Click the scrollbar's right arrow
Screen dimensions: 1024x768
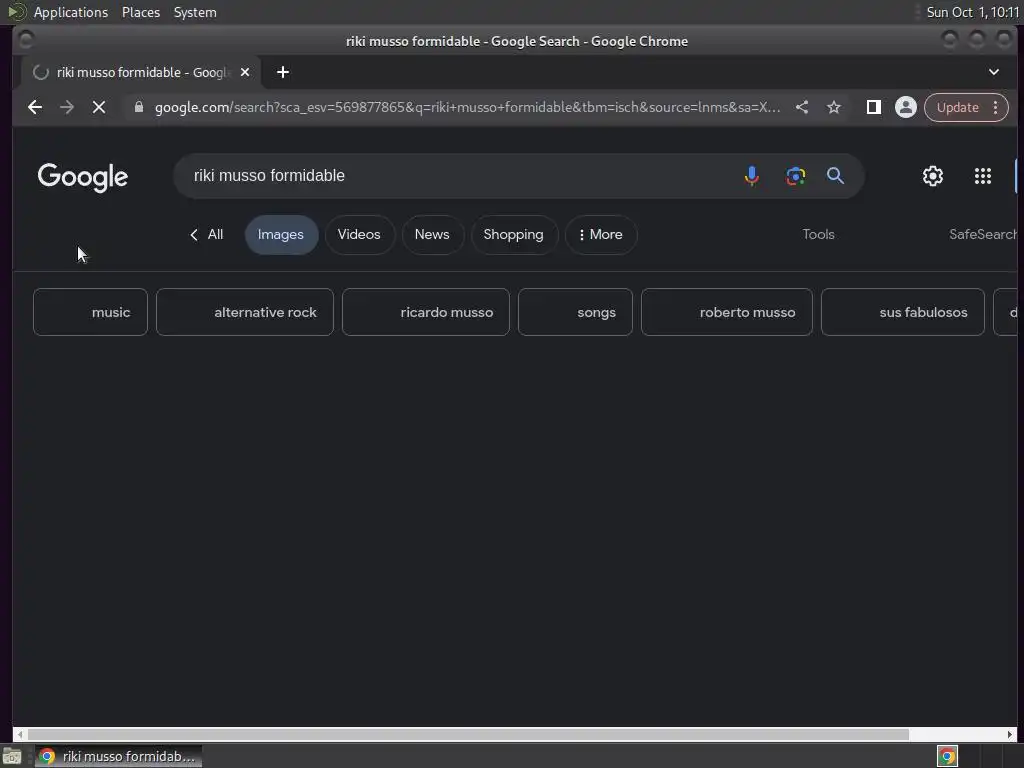coord(1010,735)
